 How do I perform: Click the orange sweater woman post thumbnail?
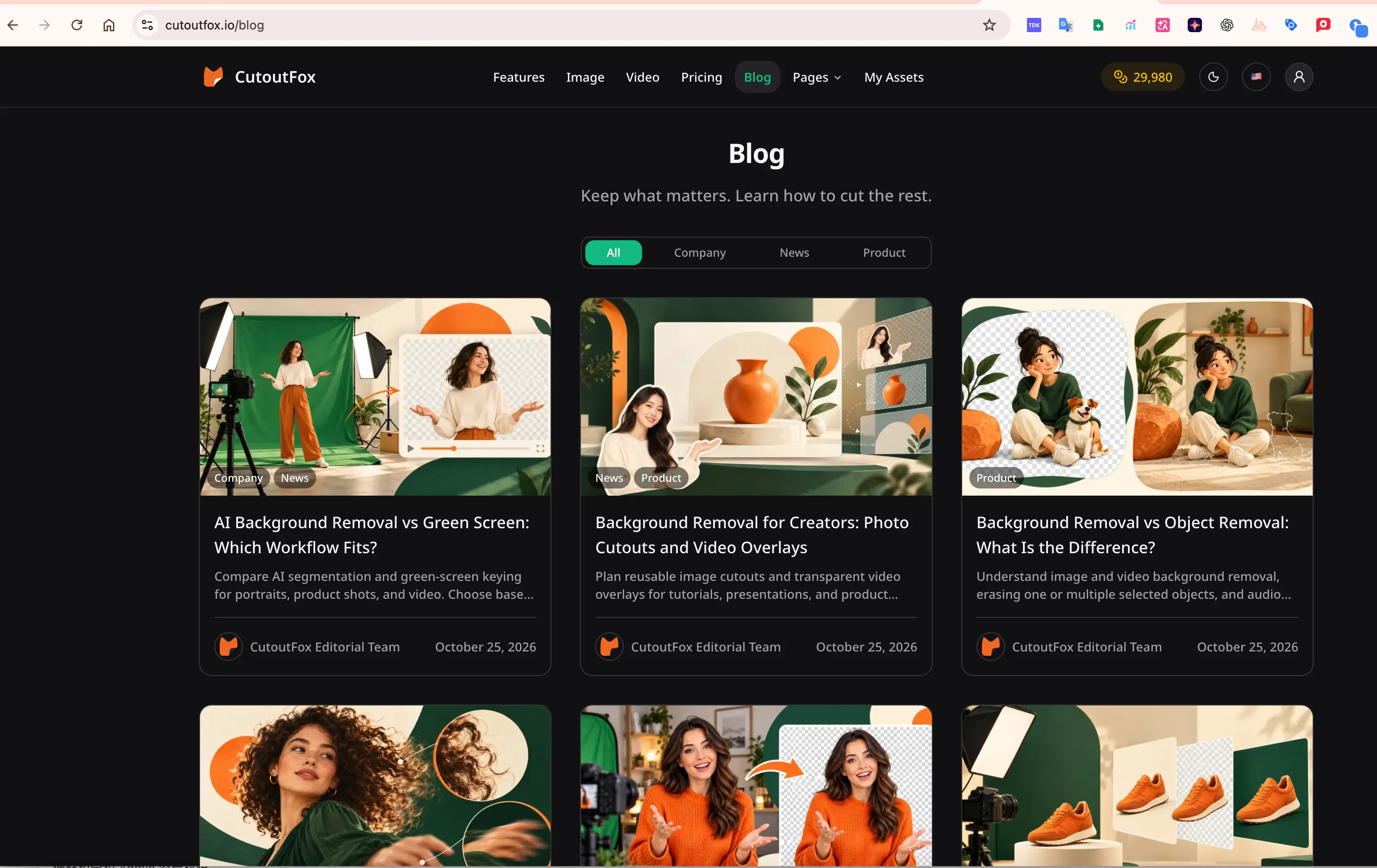click(756, 786)
